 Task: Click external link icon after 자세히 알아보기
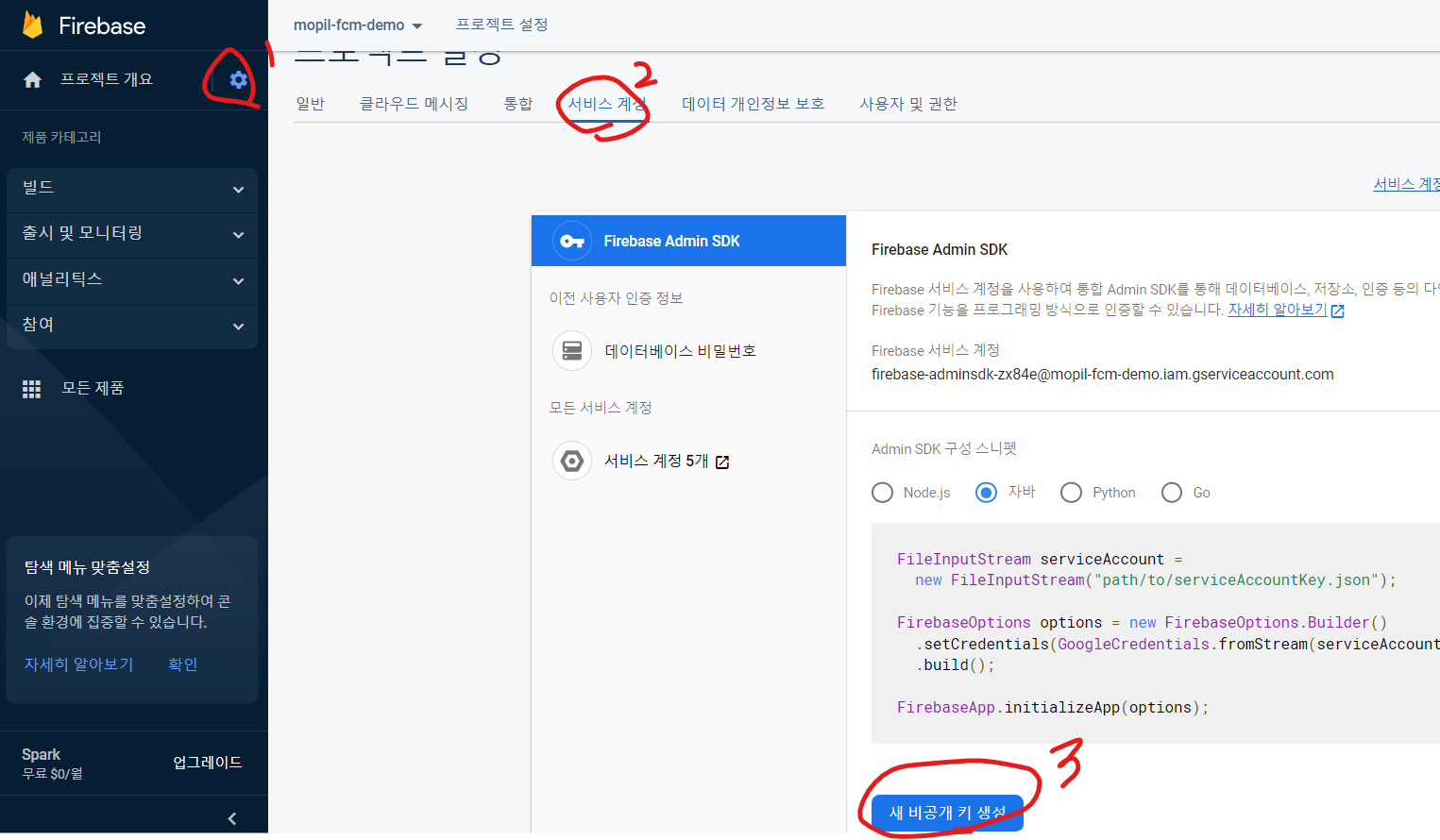point(1337,311)
